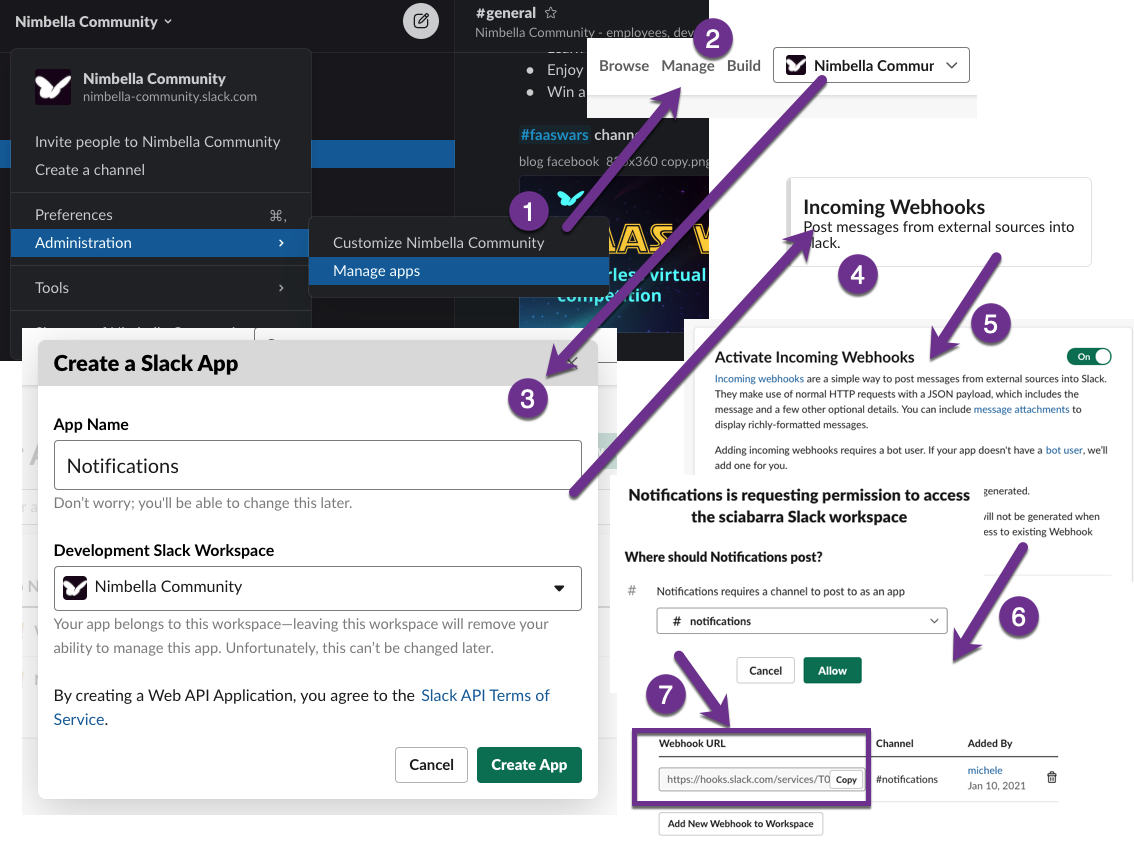The image size is (1134, 864).
Task: Expand the Tools submenu
Action: pyautogui.click(x=161, y=288)
